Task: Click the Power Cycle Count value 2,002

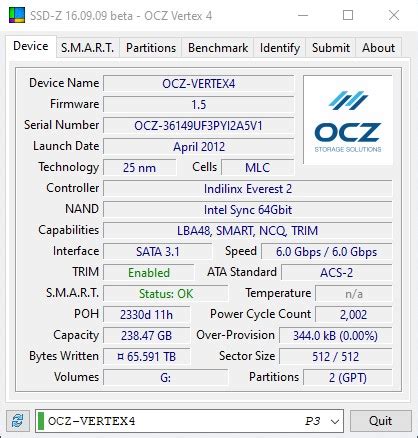Action: tap(354, 315)
